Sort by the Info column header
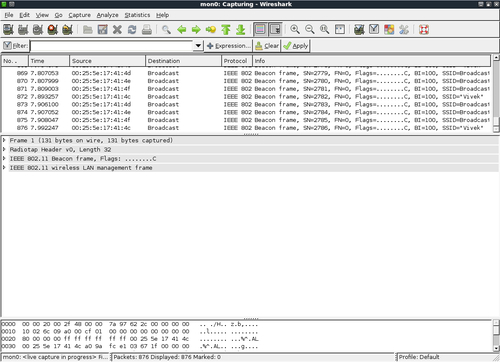 click(371, 61)
